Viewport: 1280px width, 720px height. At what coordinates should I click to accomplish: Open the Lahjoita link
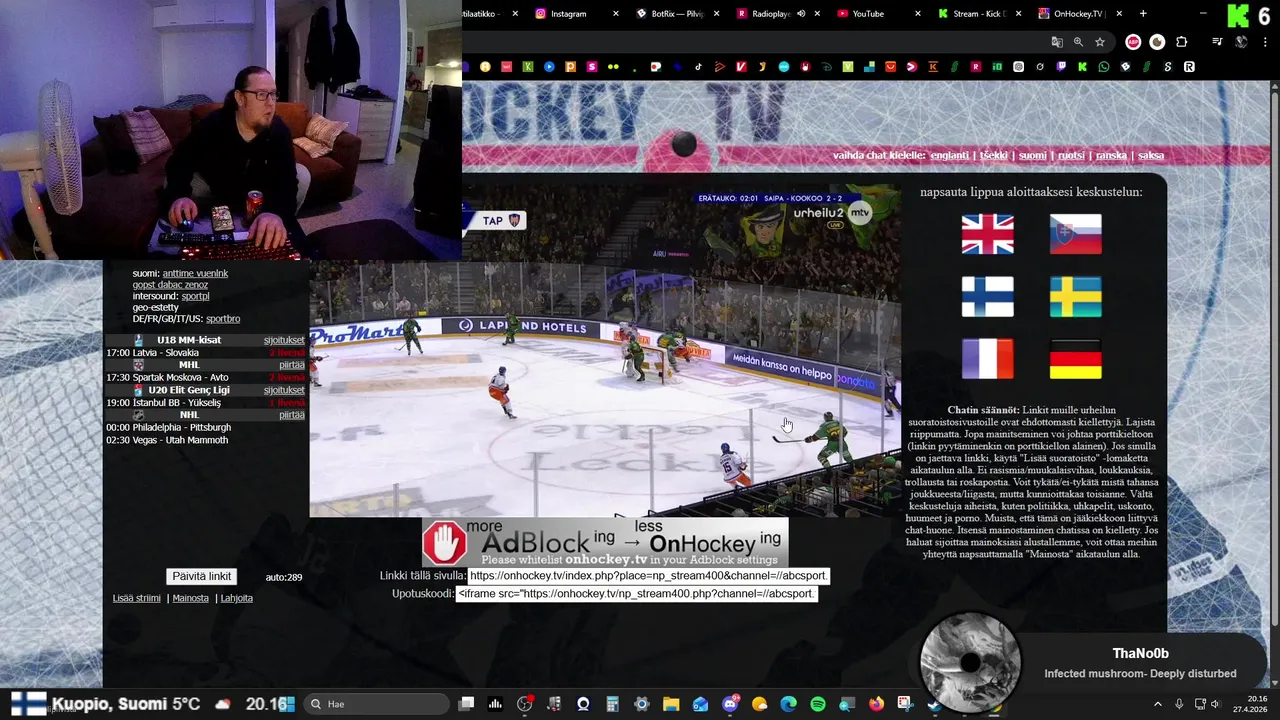237,598
